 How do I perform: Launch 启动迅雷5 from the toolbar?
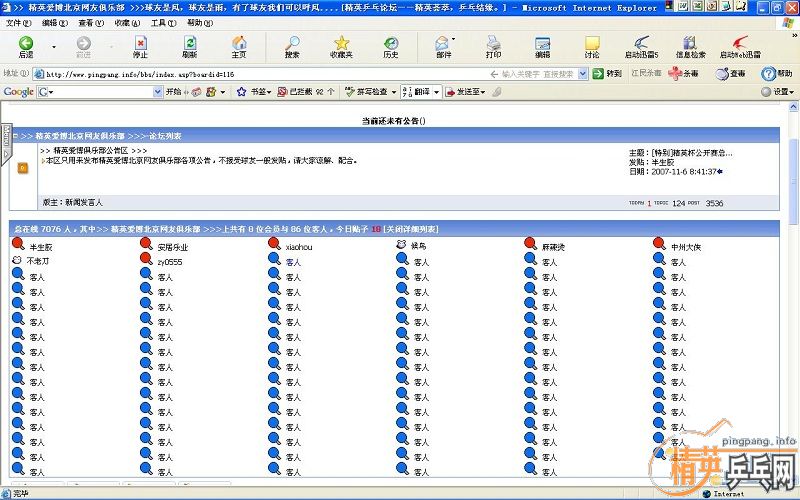tap(641, 47)
